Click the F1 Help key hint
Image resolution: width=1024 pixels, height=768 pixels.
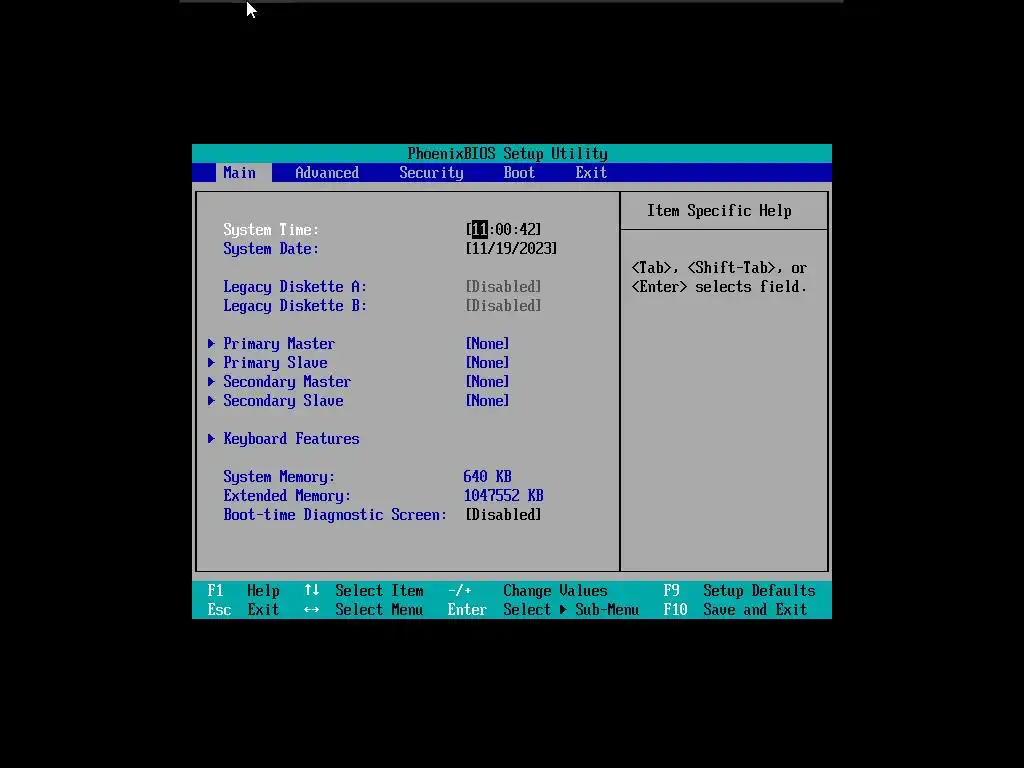[x=243, y=590]
